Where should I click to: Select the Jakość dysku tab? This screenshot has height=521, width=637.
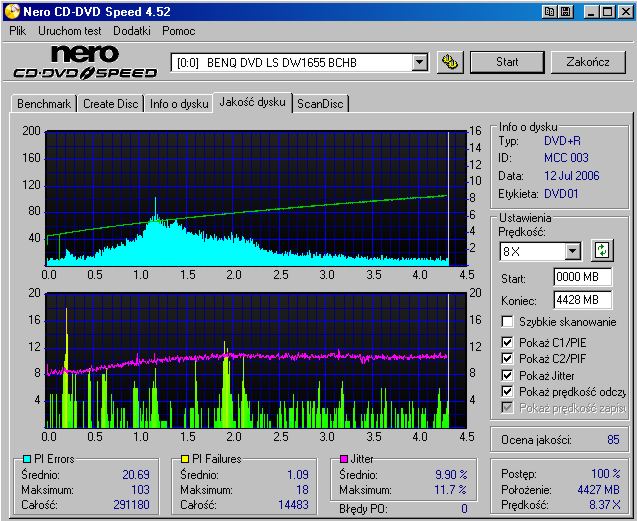click(252, 102)
